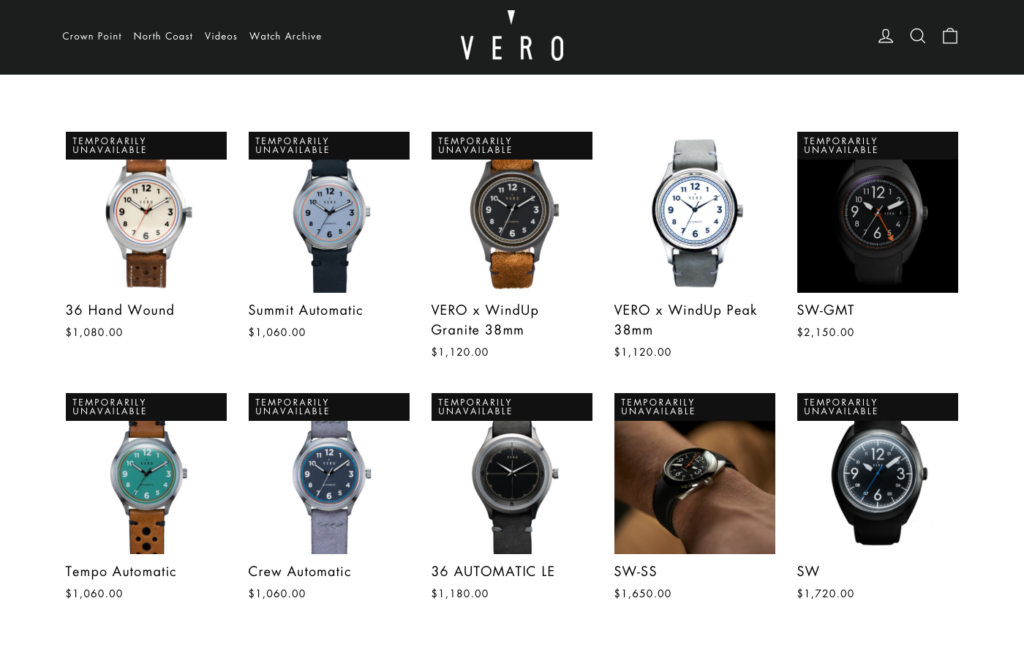
Task: Click the VERO x WindUp Peak 38mm title
Action: coord(685,320)
